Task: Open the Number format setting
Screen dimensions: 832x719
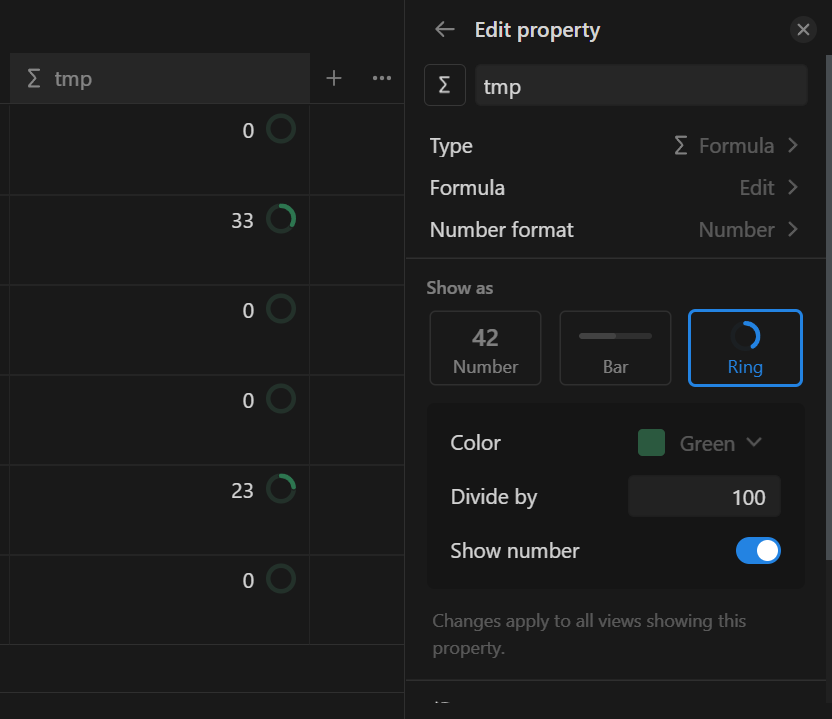Action: pos(614,230)
